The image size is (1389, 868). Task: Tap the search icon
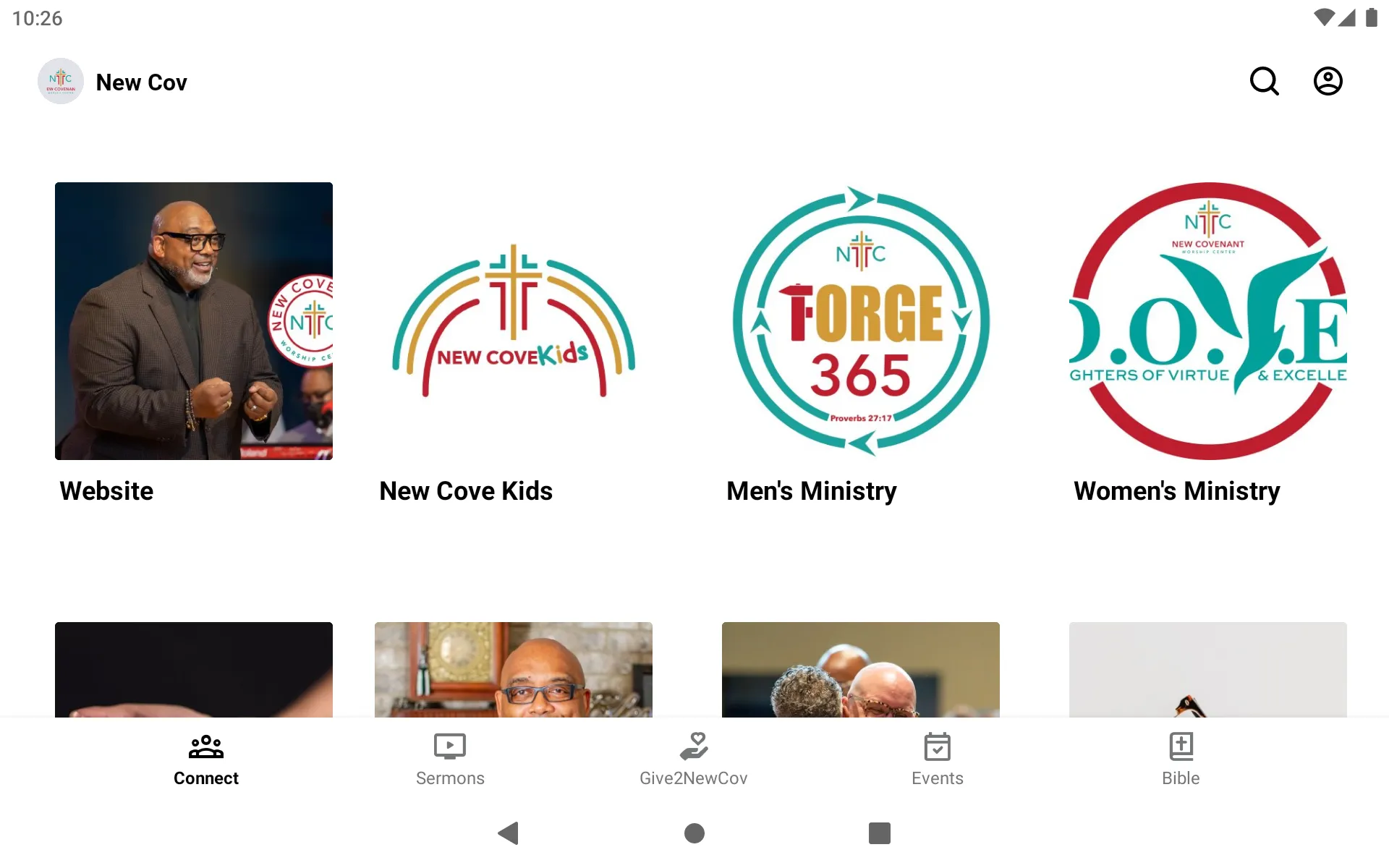coord(1266,81)
